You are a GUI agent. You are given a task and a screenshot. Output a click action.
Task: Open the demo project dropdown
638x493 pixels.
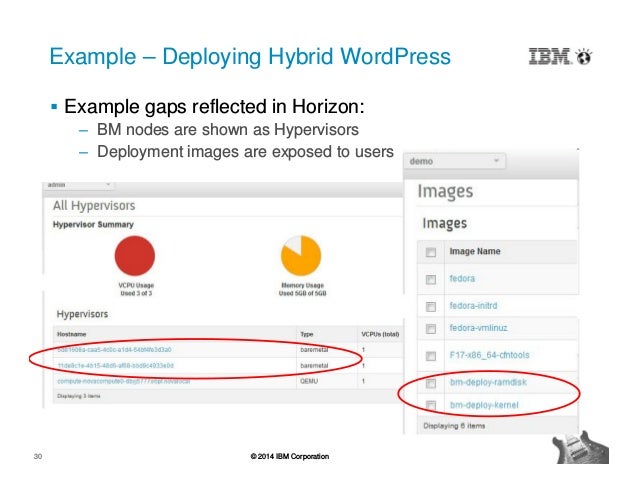pyautogui.click(x=454, y=161)
